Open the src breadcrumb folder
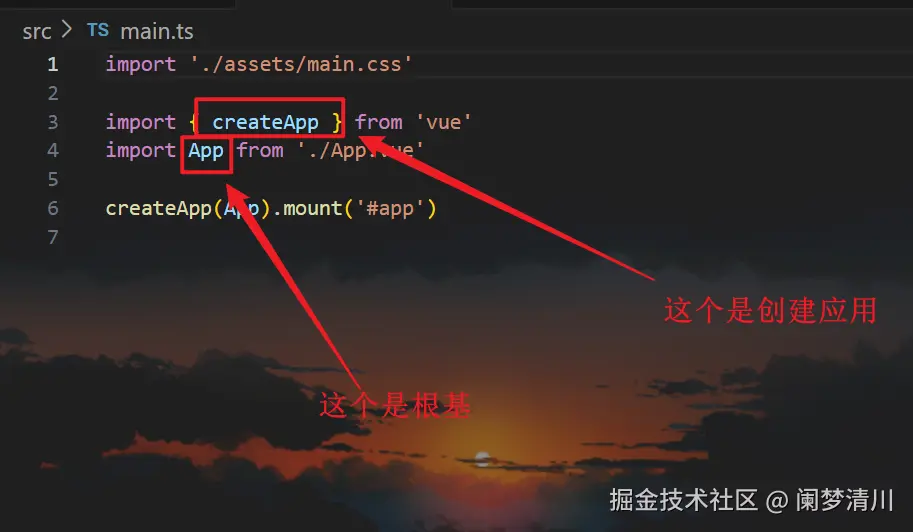The width and height of the screenshot is (913, 532). [x=37, y=31]
